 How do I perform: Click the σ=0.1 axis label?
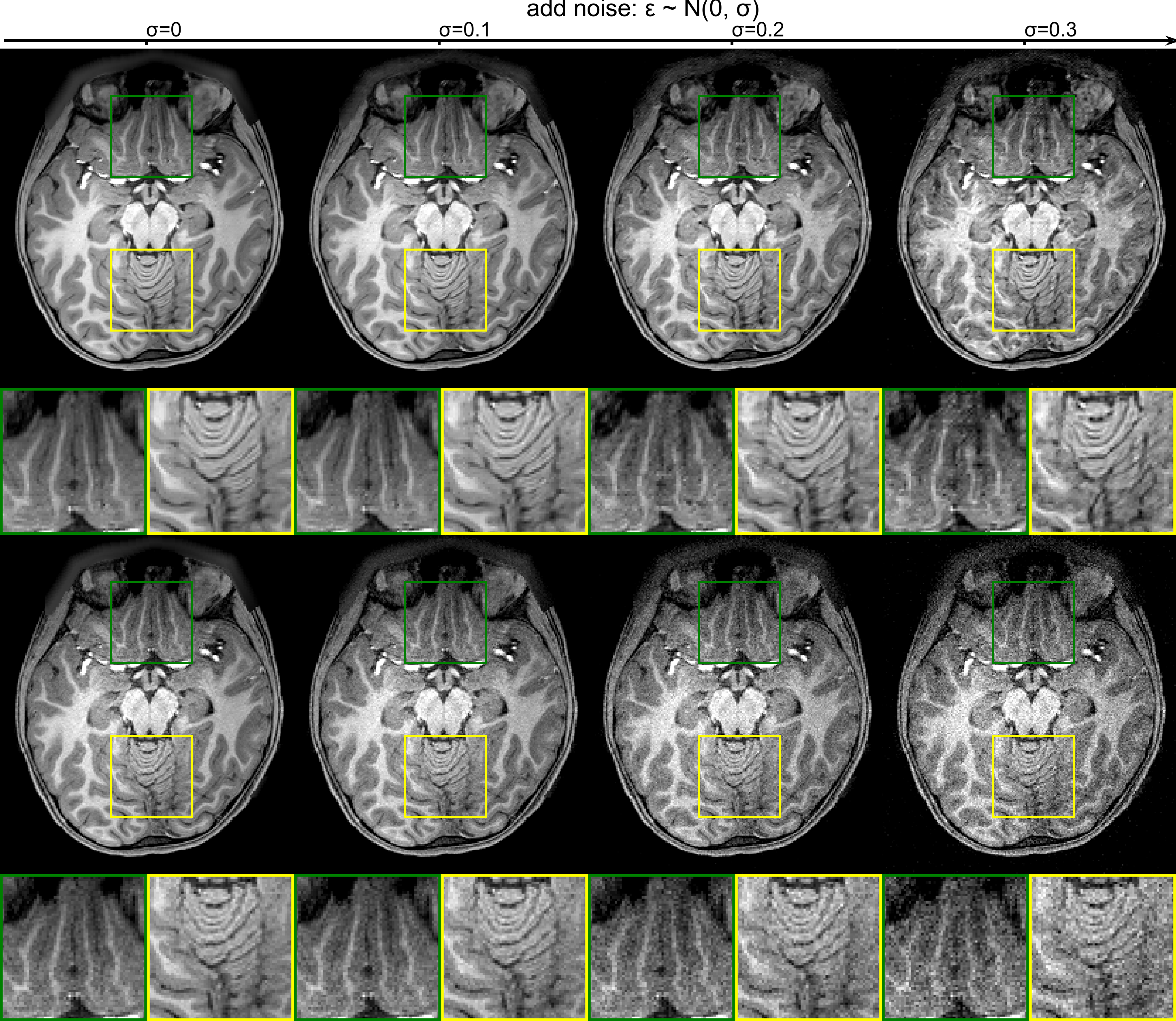pyautogui.click(x=464, y=30)
